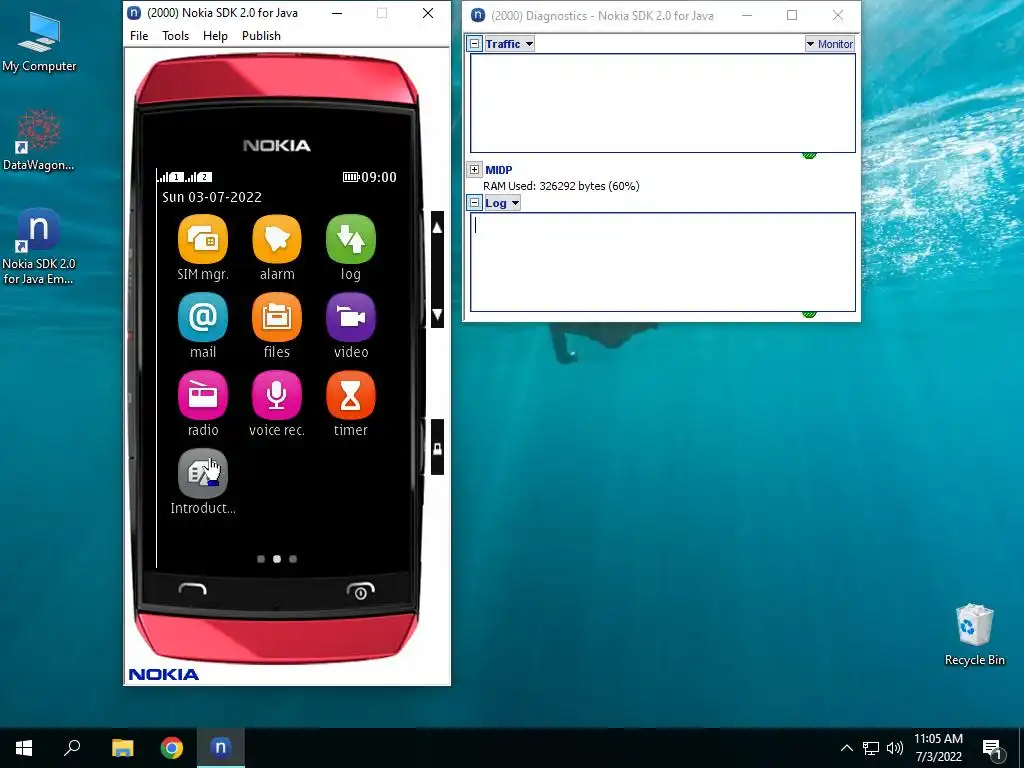1024x768 pixels.
Task: Open the Introduct... app icon
Action: (x=203, y=473)
